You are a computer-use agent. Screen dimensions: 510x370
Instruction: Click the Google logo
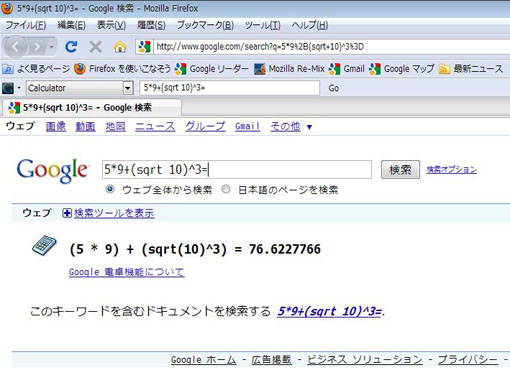coord(53,170)
